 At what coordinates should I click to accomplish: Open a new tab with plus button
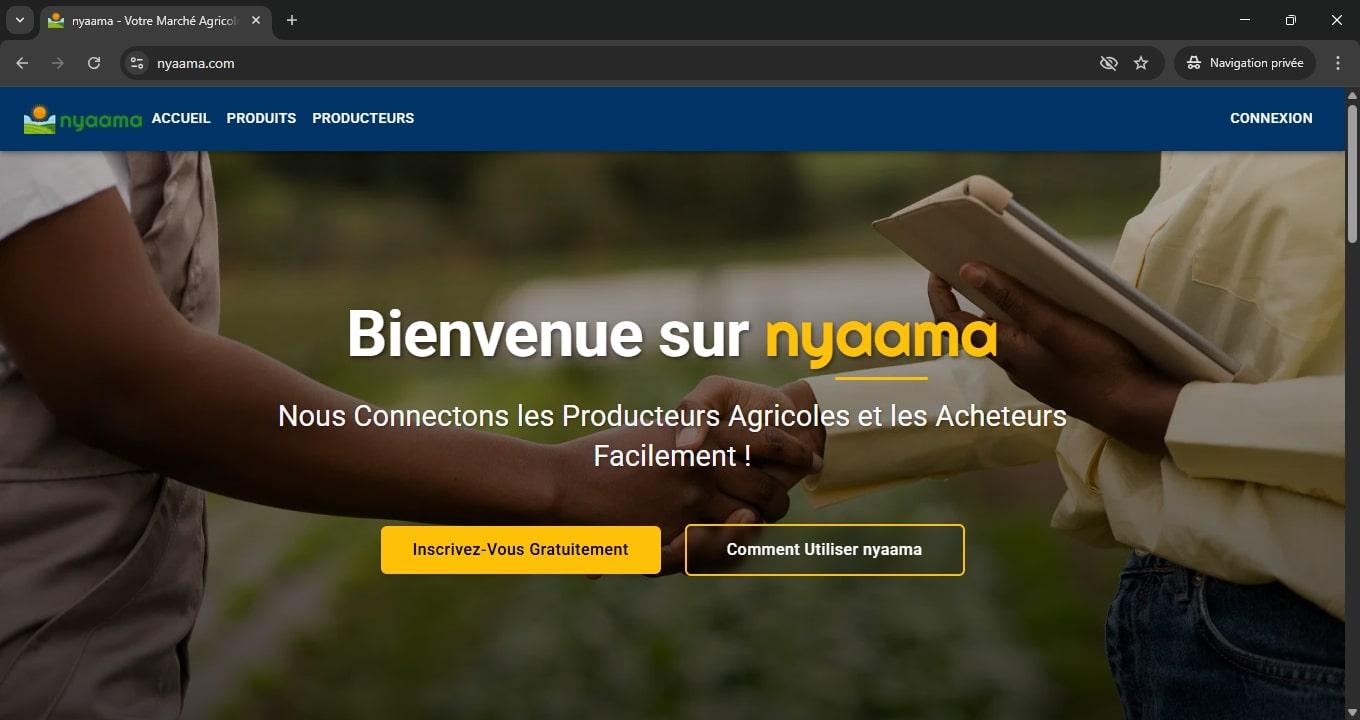tap(292, 20)
